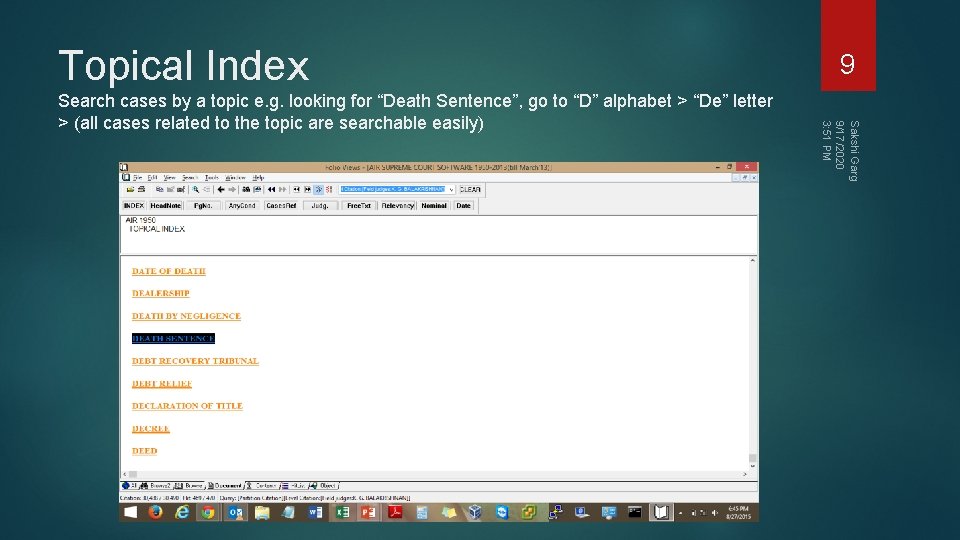960x540 pixels.
Task: Switch to the Object bottom tab
Action: [323, 486]
